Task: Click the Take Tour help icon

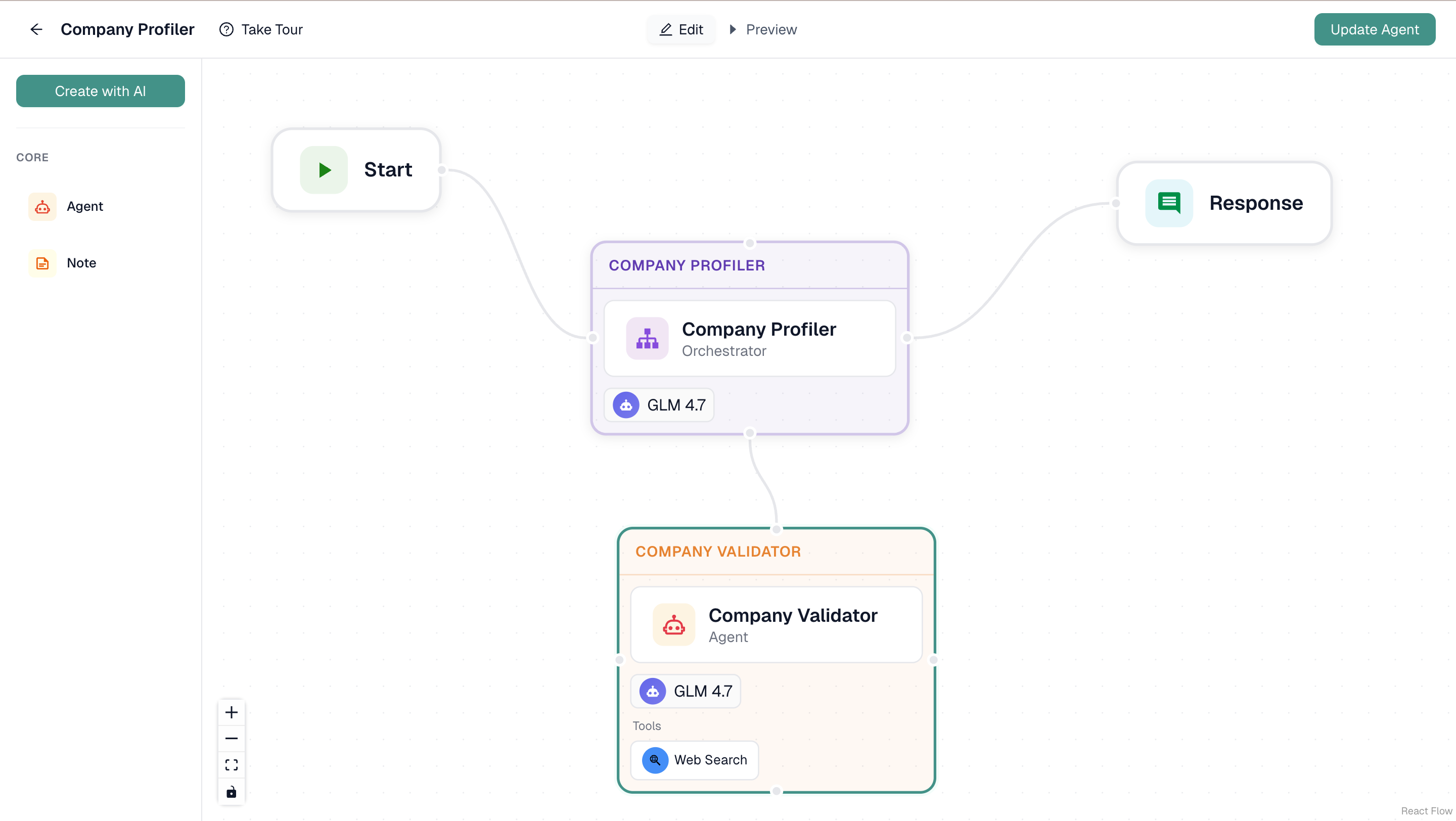Action: 226,29
